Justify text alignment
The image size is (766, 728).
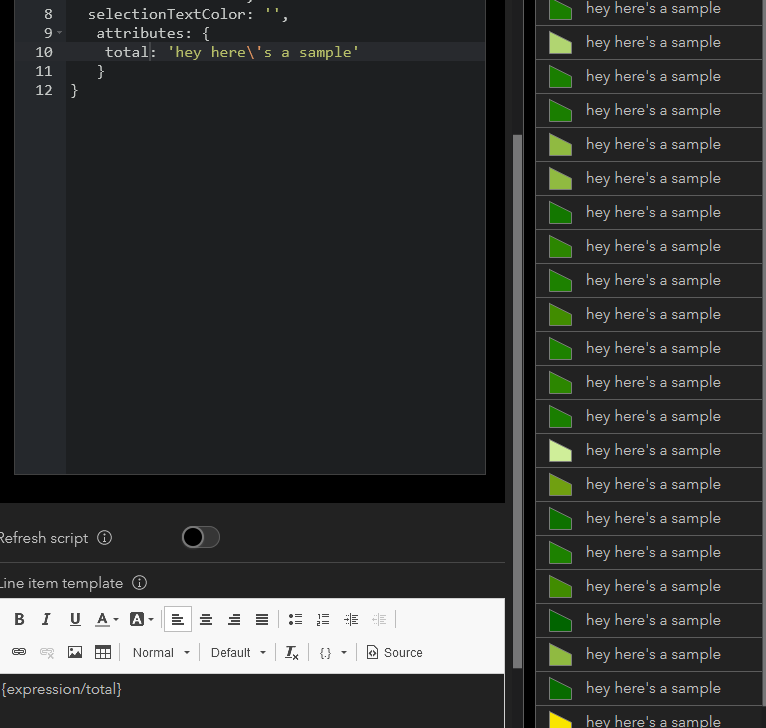[262, 619]
